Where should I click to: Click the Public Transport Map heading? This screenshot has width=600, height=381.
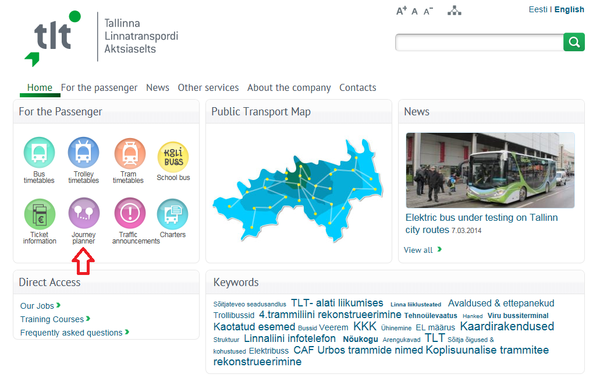pos(261,112)
